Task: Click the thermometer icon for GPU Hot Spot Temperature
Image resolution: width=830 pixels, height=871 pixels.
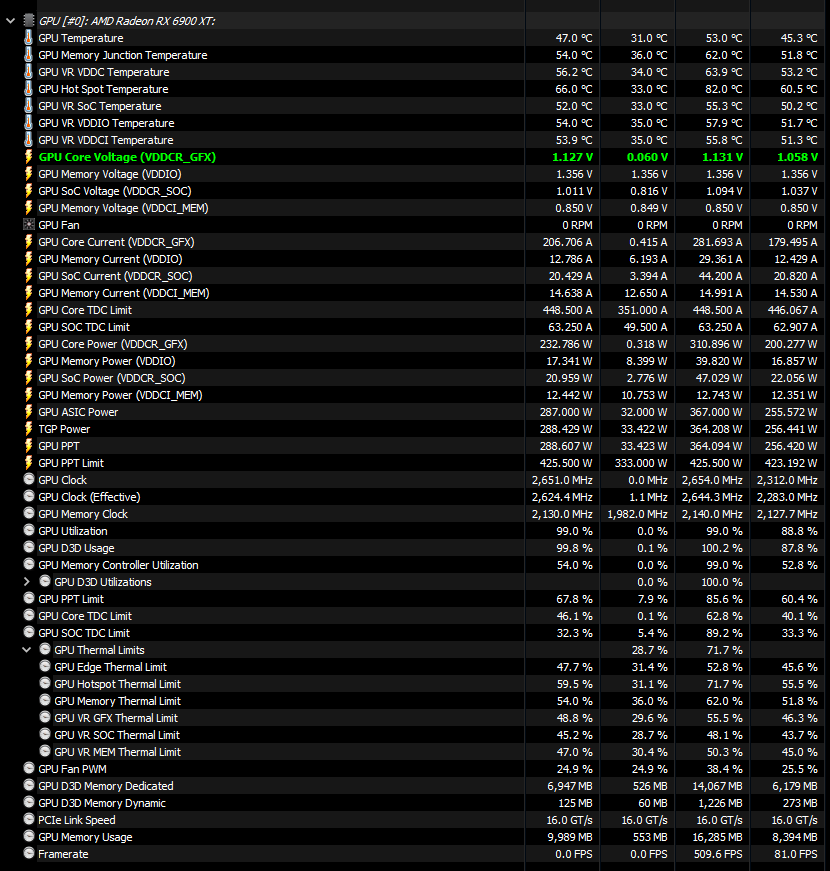Action: point(29,89)
